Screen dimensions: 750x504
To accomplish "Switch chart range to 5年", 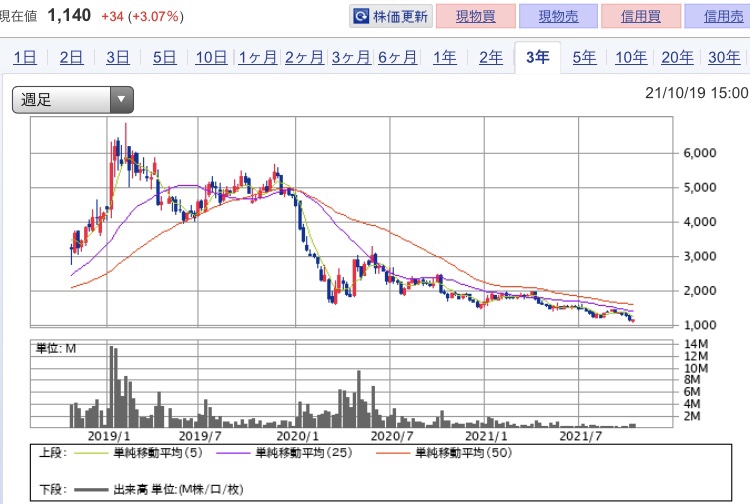I will [584, 58].
